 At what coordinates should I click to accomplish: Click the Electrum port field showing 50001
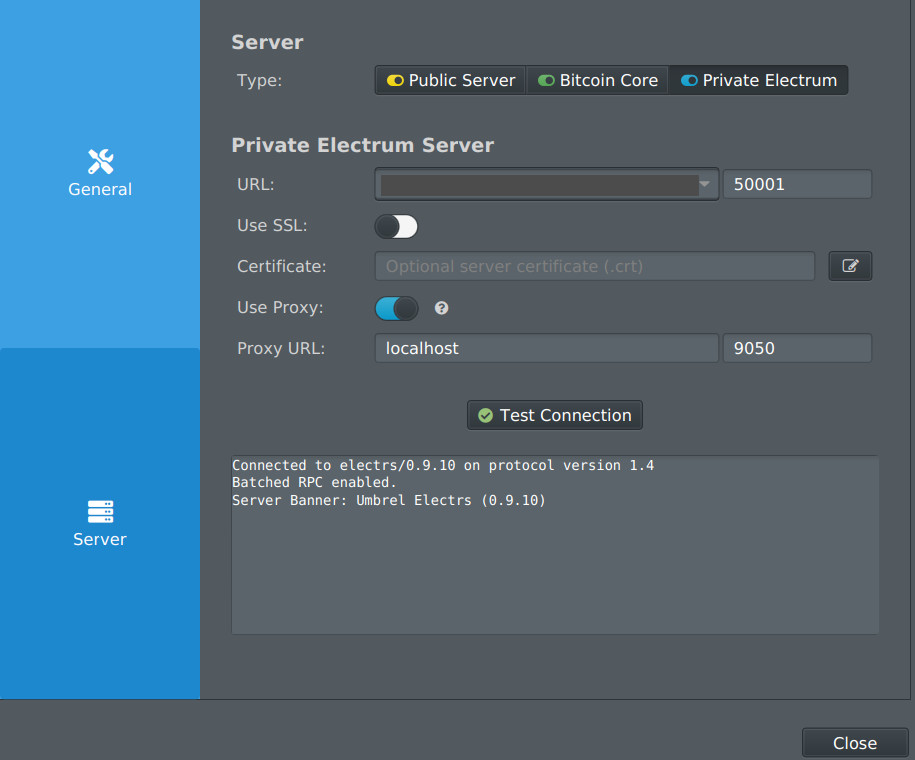[796, 184]
